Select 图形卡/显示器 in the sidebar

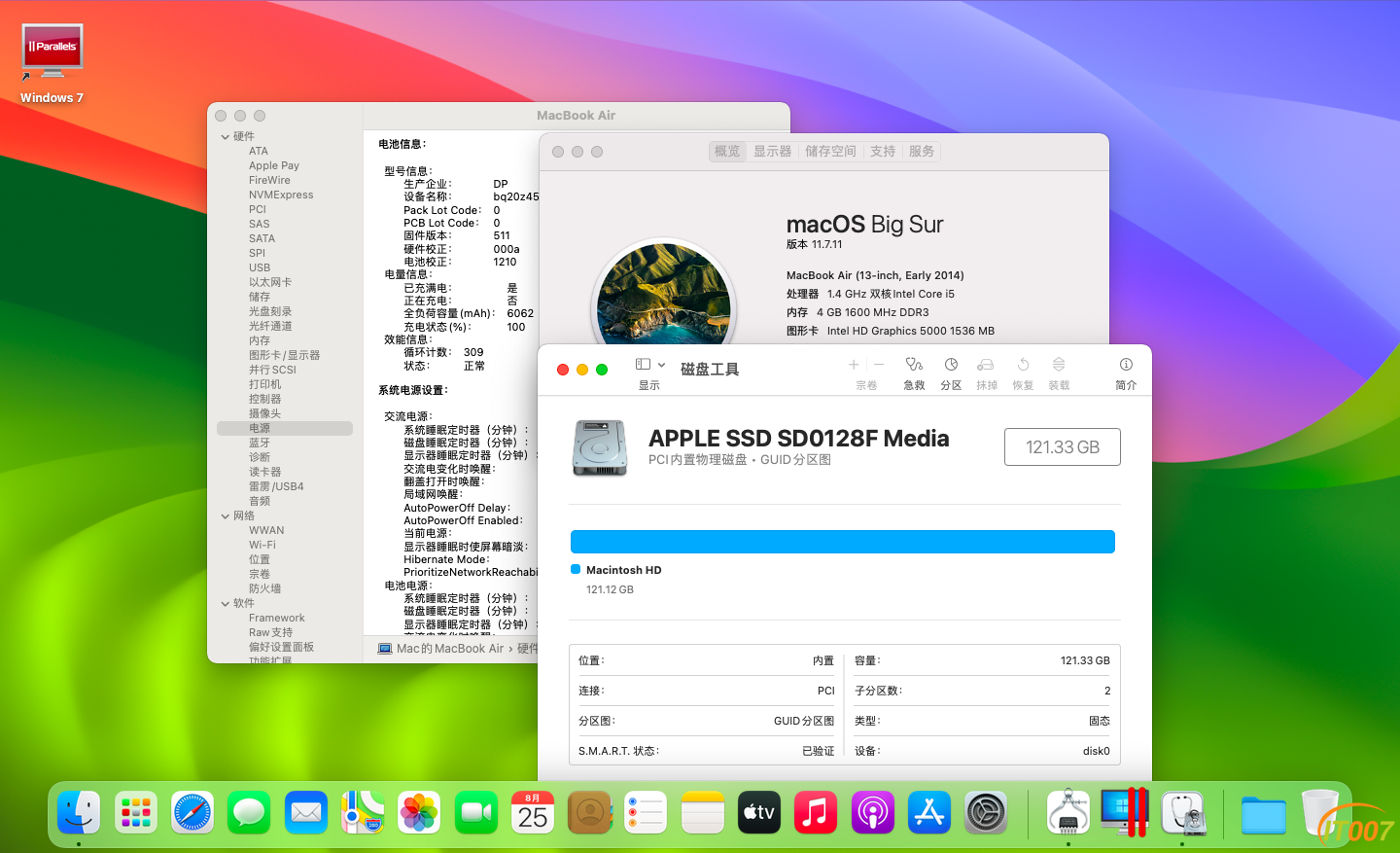click(x=284, y=355)
